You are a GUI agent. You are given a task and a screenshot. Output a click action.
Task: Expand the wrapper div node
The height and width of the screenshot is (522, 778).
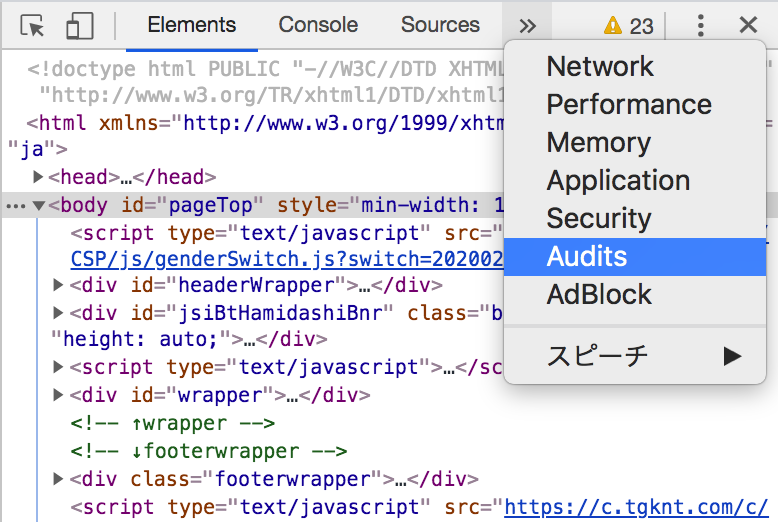pyautogui.click(x=58, y=395)
